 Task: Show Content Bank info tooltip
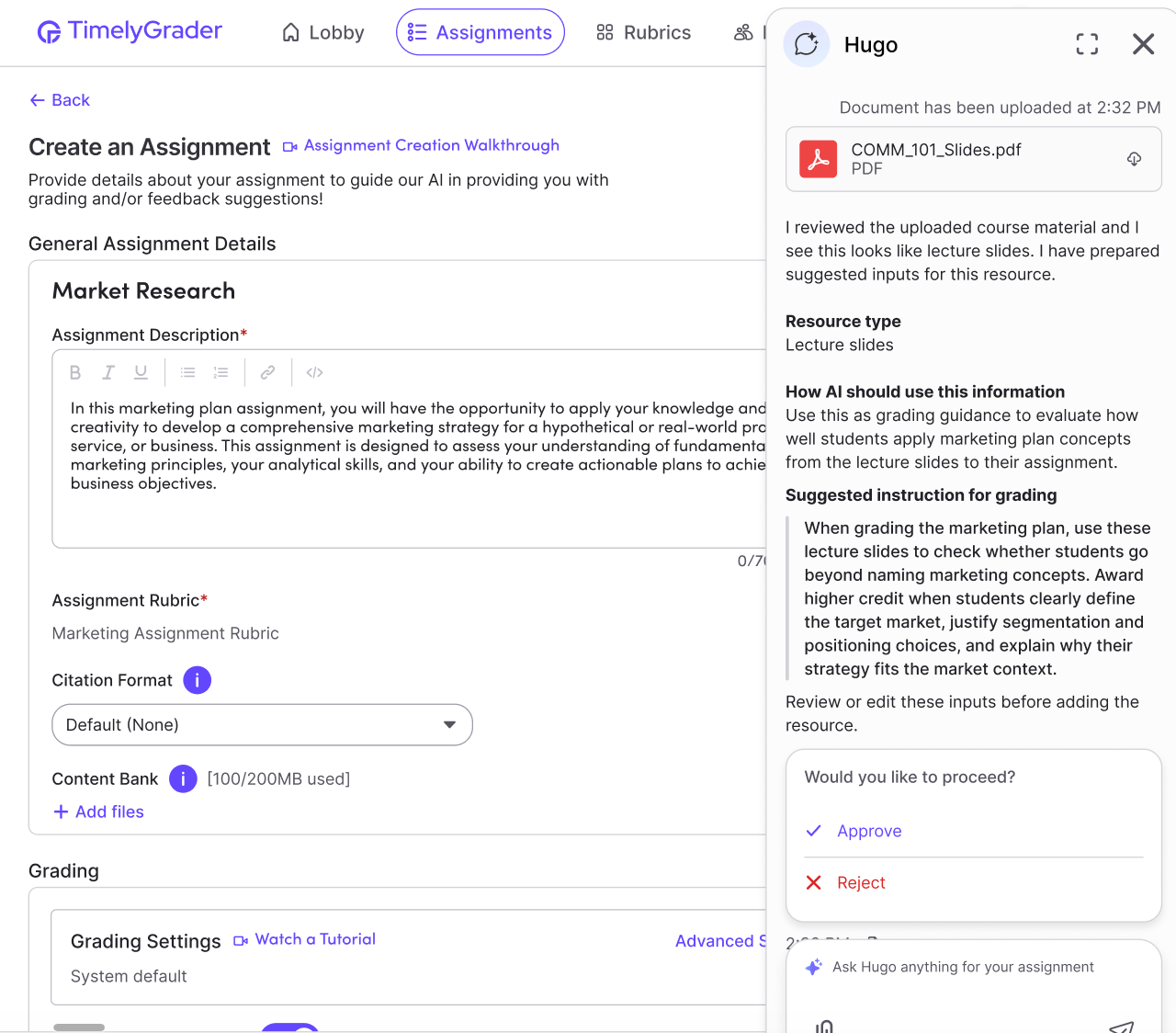click(183, 778)
